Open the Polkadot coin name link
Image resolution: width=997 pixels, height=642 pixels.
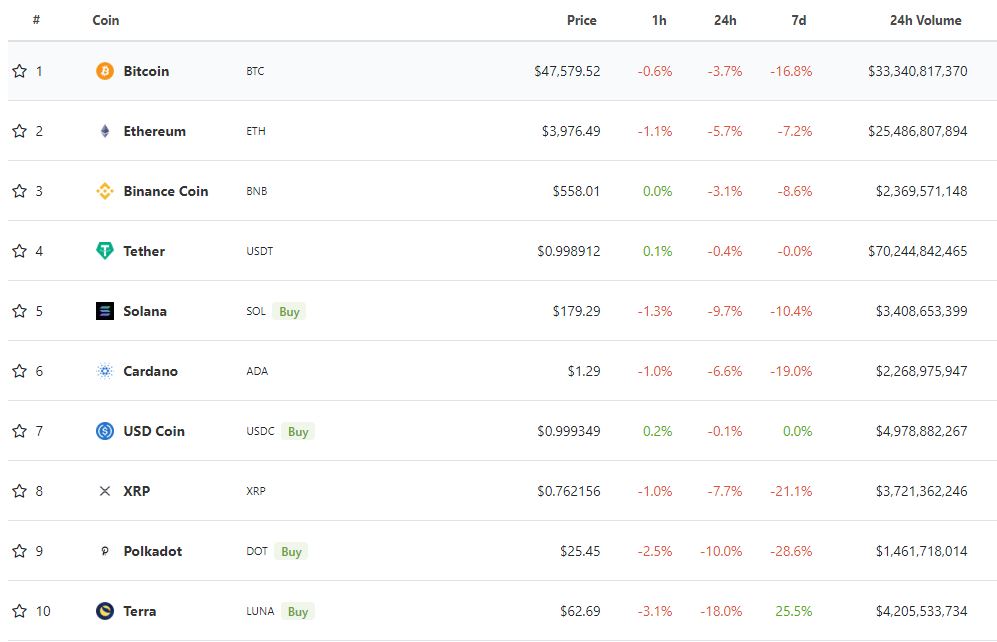pos(153,551)
